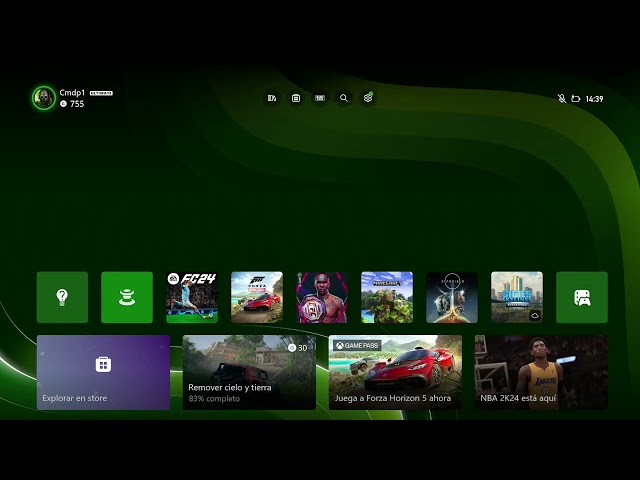Open the green joystick tile
The width and height of the screenshot is (640, 480).
tap(127, 297)
